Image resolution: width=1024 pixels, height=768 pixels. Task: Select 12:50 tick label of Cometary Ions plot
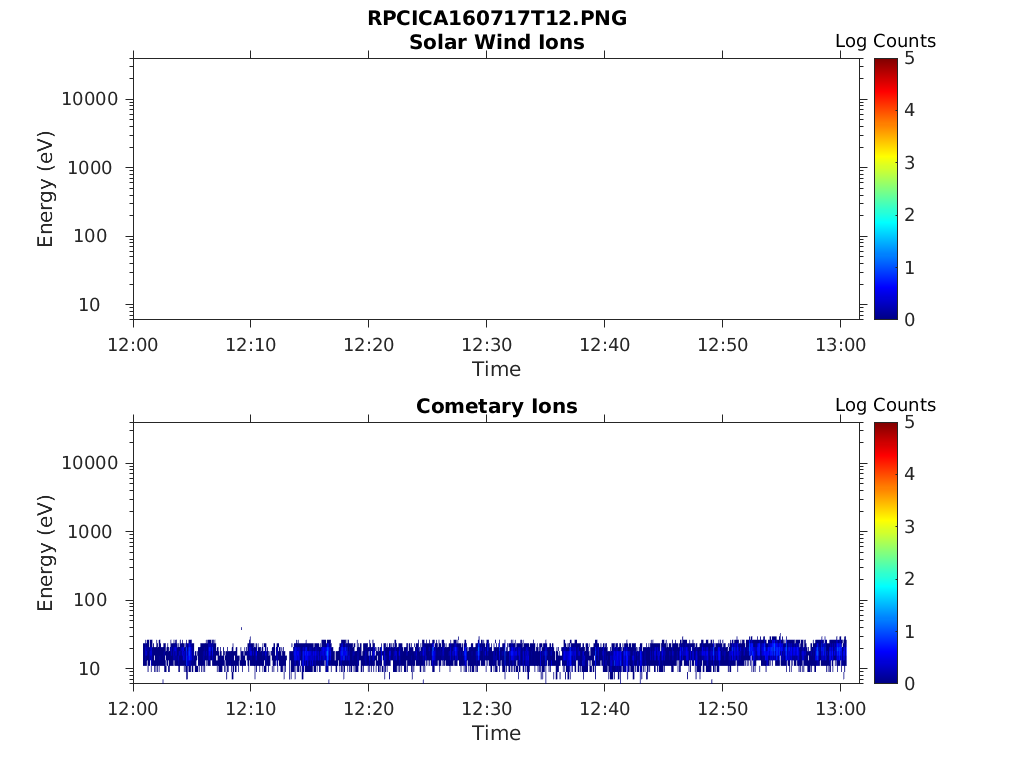(x=722, y=709)
